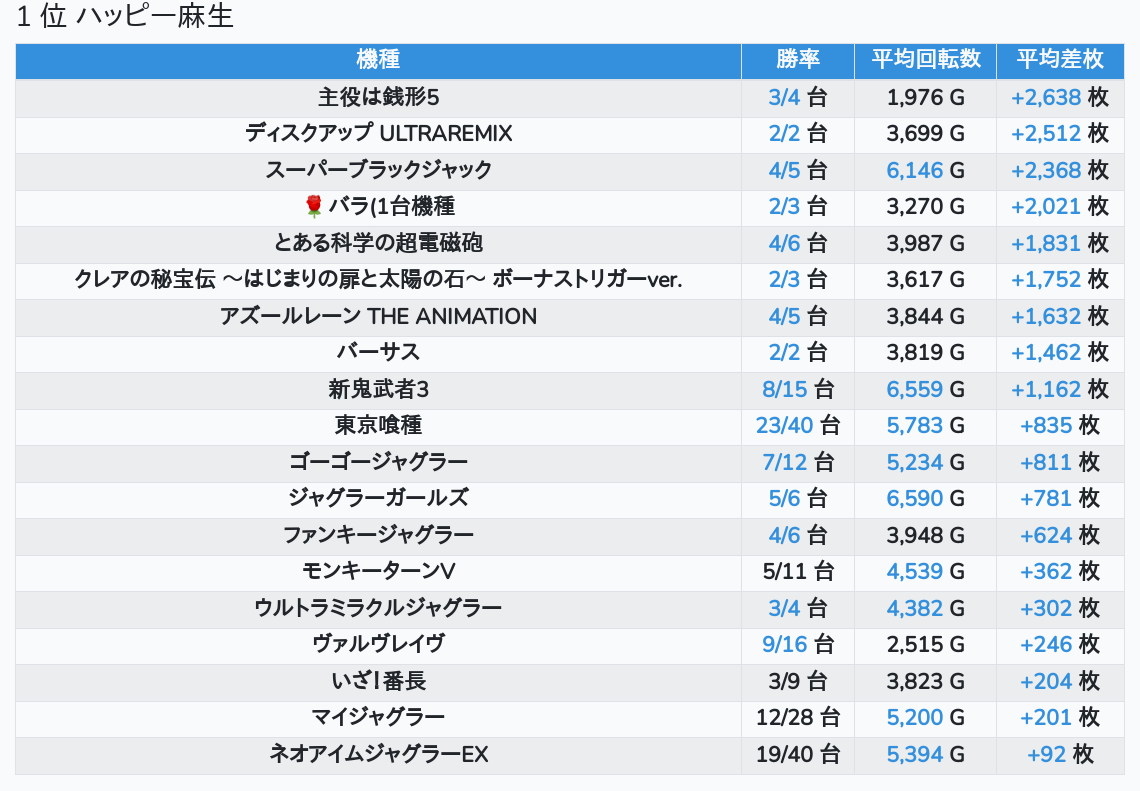Select the 主役は銭形5 machine name

click(378, 98)
